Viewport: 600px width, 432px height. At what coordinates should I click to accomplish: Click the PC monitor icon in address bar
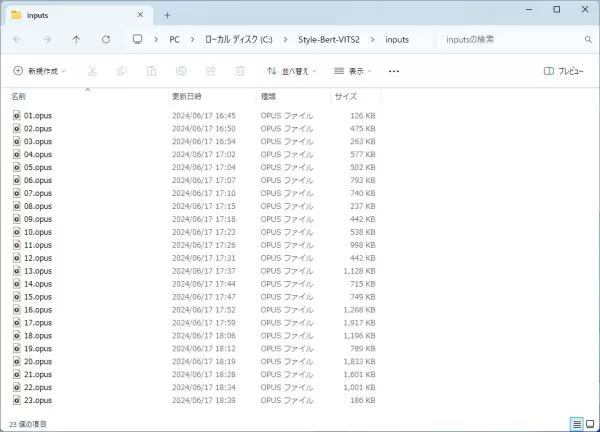click(137, 39)
